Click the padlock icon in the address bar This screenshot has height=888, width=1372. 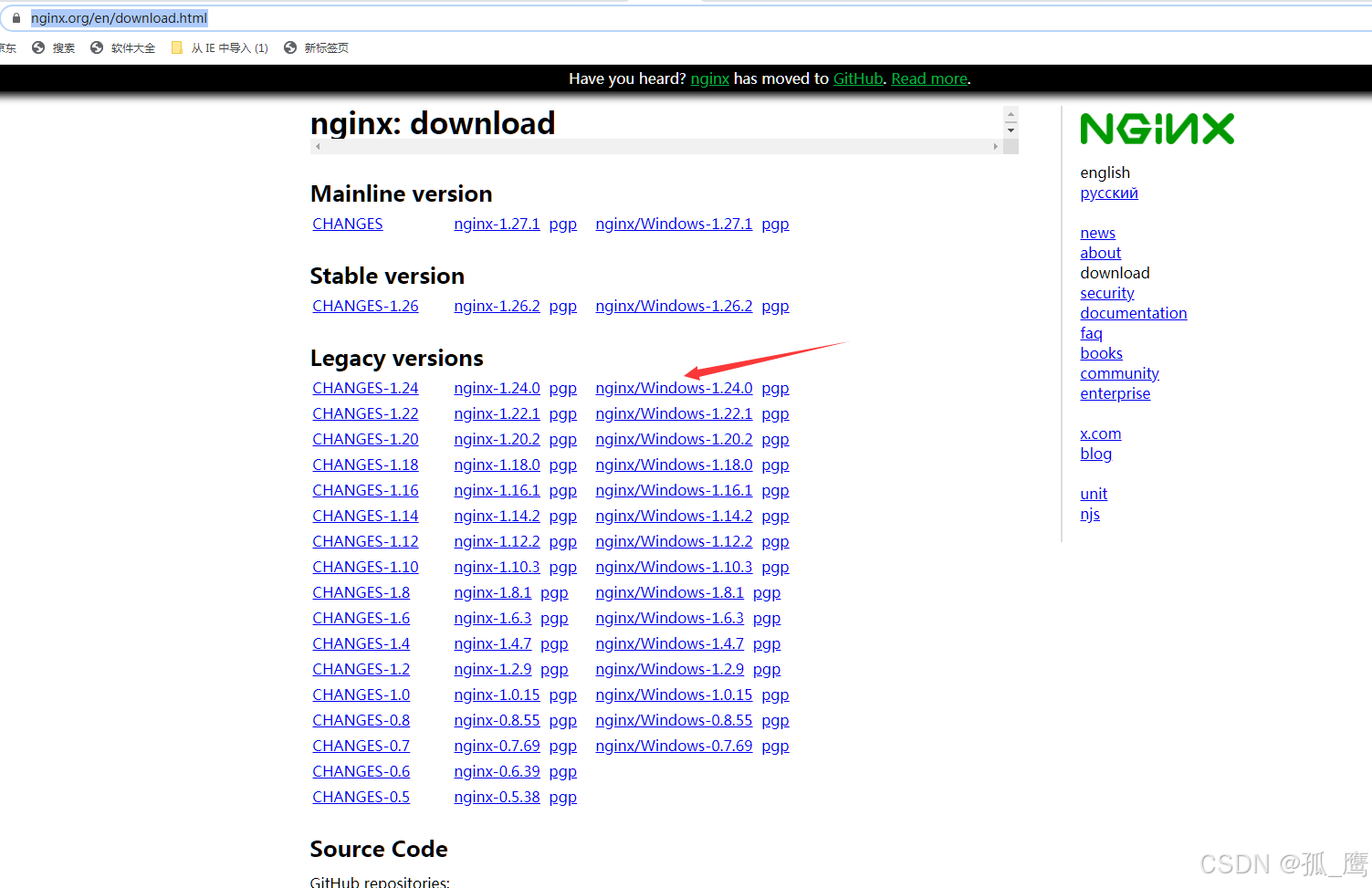pyautogui.click(x=16, y=17)
